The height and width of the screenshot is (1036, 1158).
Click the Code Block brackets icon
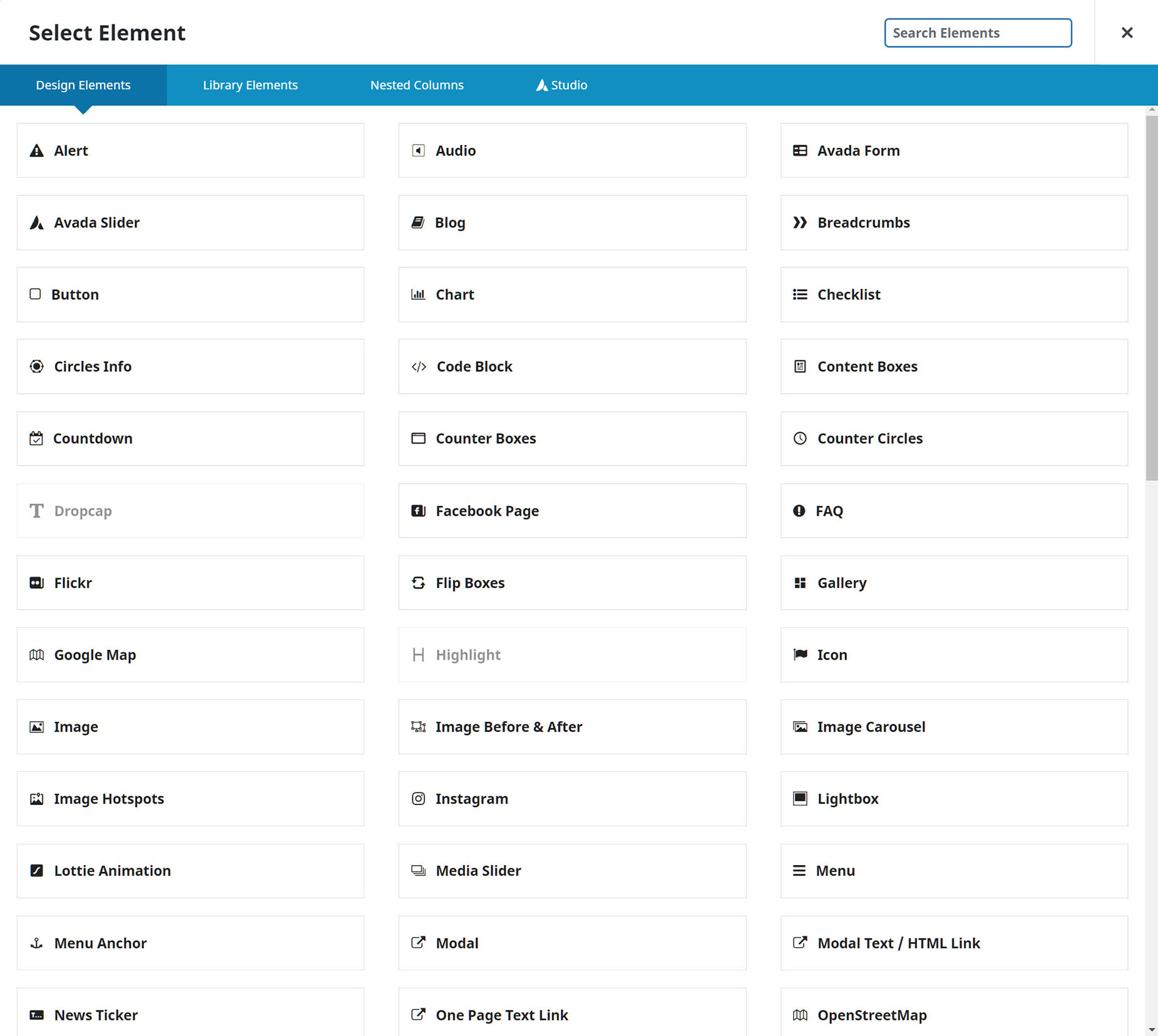pyautogui.click(x=419, y=367)
